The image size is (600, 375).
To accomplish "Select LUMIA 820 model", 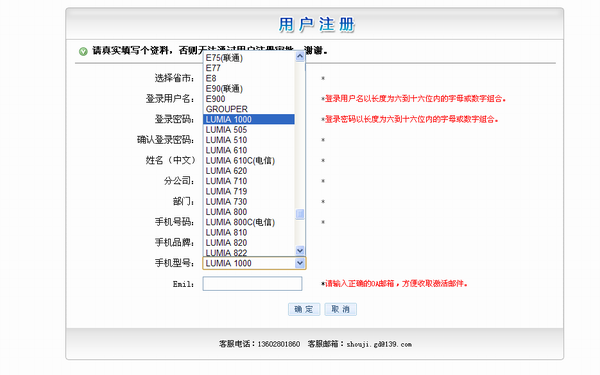I will pyautogui.click(x=249, y=243).
